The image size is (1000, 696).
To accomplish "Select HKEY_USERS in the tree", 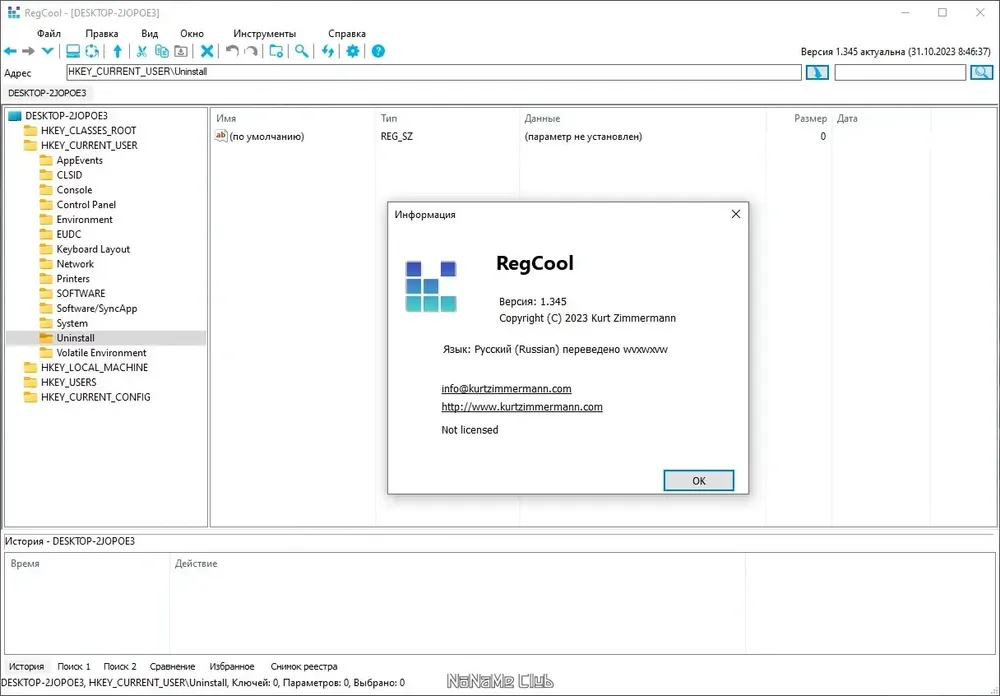I will pyautogui.click(x=69, y=381).
